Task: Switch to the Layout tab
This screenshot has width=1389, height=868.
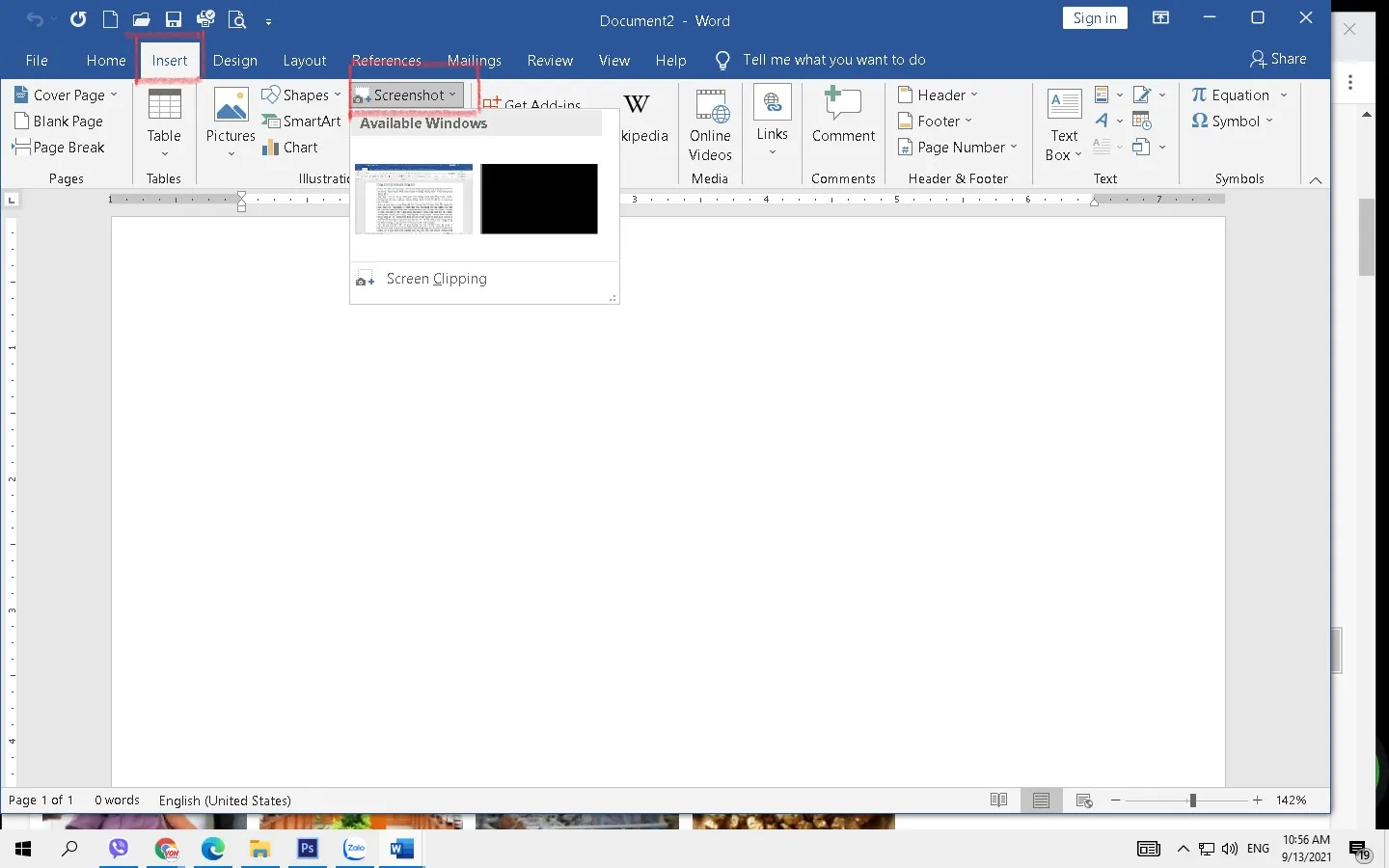Action: (x=305, y=60)
